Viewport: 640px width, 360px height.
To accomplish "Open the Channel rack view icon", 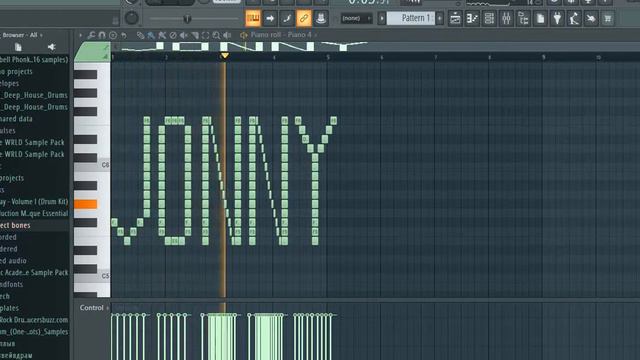I will pos(489,18).
